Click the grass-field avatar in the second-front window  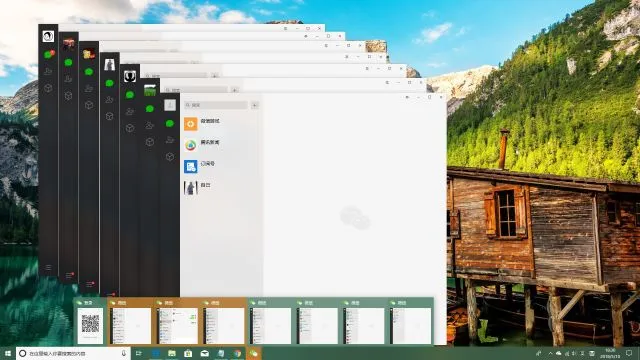coord(150,90)
